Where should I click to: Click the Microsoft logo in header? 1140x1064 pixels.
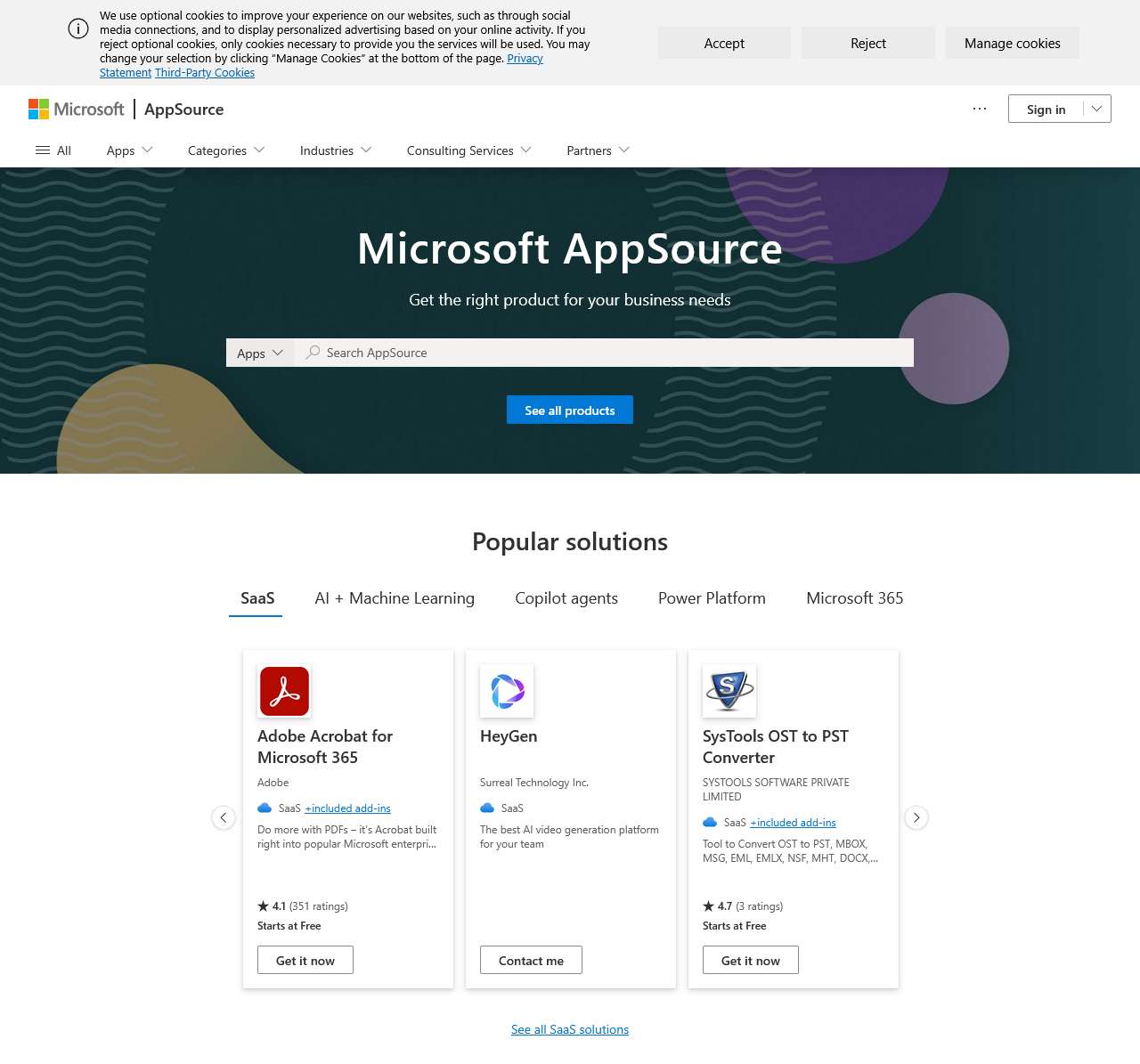point(77,110)
